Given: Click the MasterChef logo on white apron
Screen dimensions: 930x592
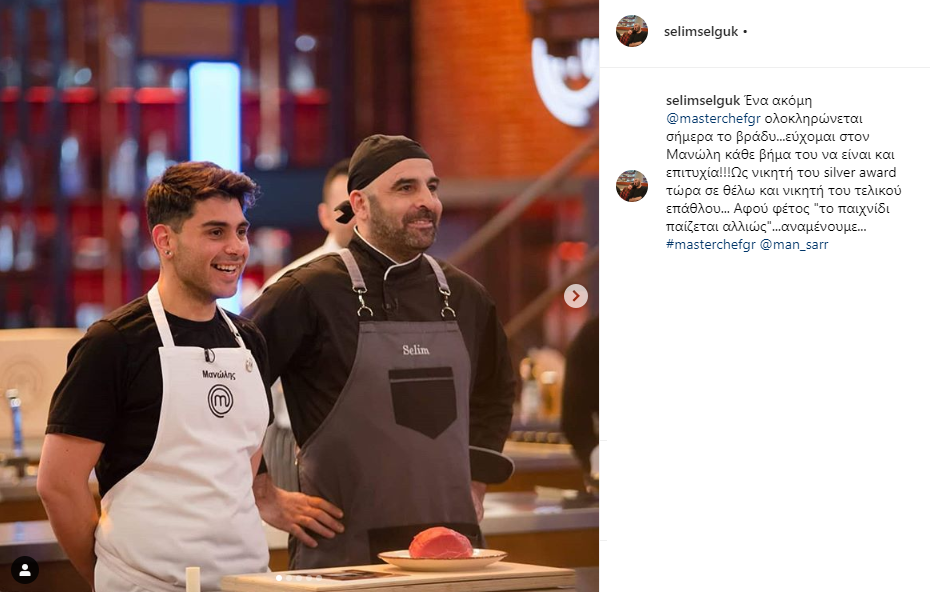Looking at the screenshot, I should pyautogui.click(x=221, y=400).
